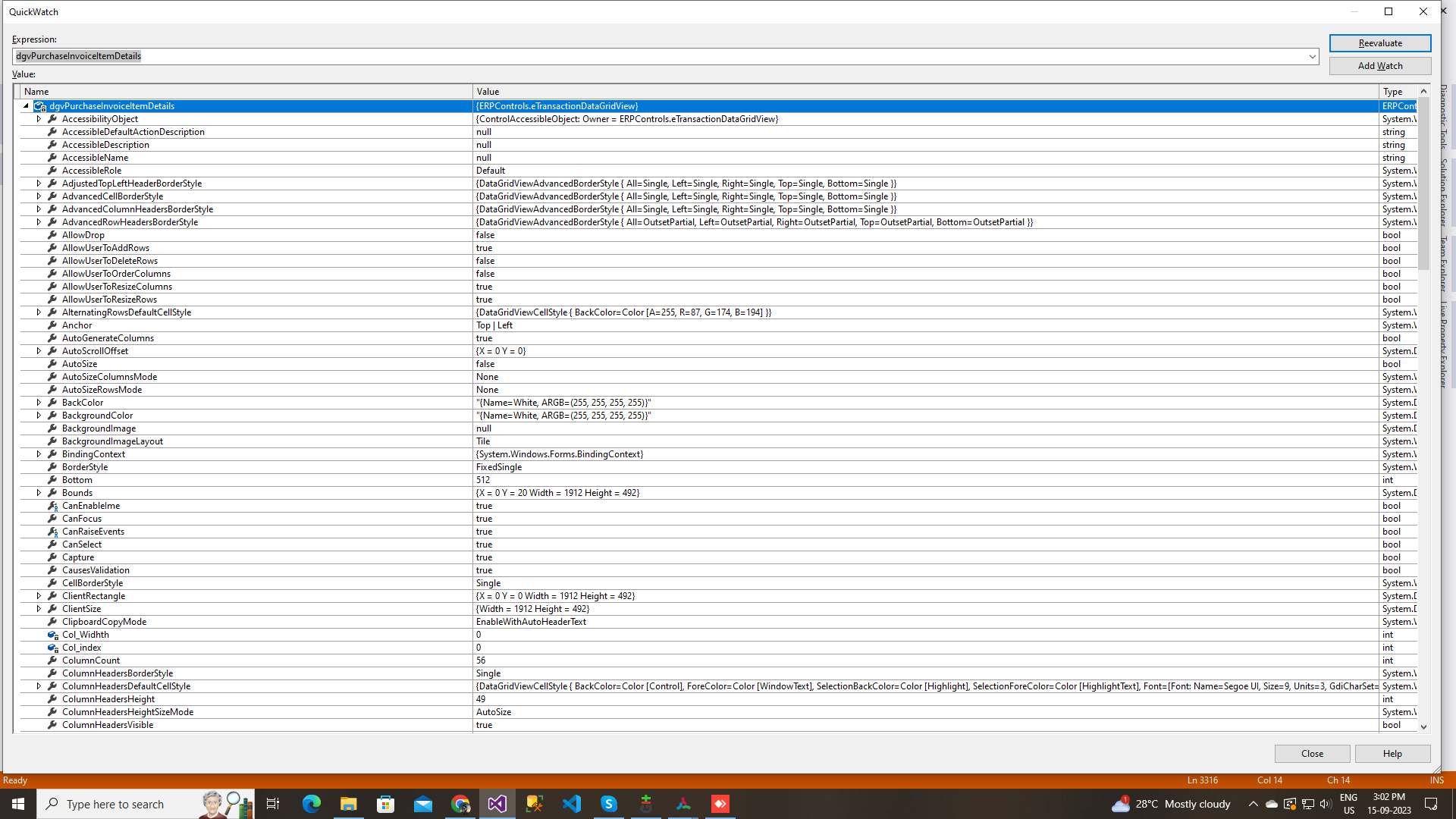The height and width of the screenshot is (819, 1456).
Task: Select the ColumnCount property row
Action: (91, 661)
